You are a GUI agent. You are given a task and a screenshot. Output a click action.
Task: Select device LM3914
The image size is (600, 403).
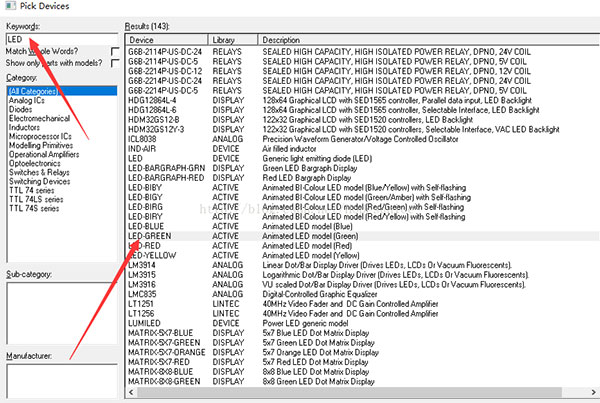363,265
